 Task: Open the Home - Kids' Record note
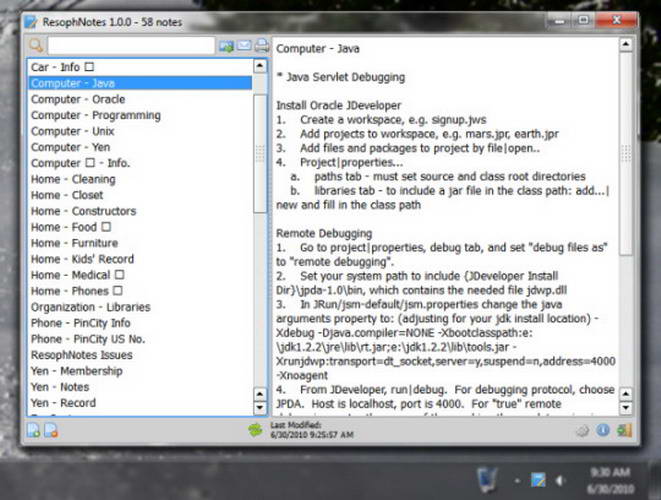point(140,259)
